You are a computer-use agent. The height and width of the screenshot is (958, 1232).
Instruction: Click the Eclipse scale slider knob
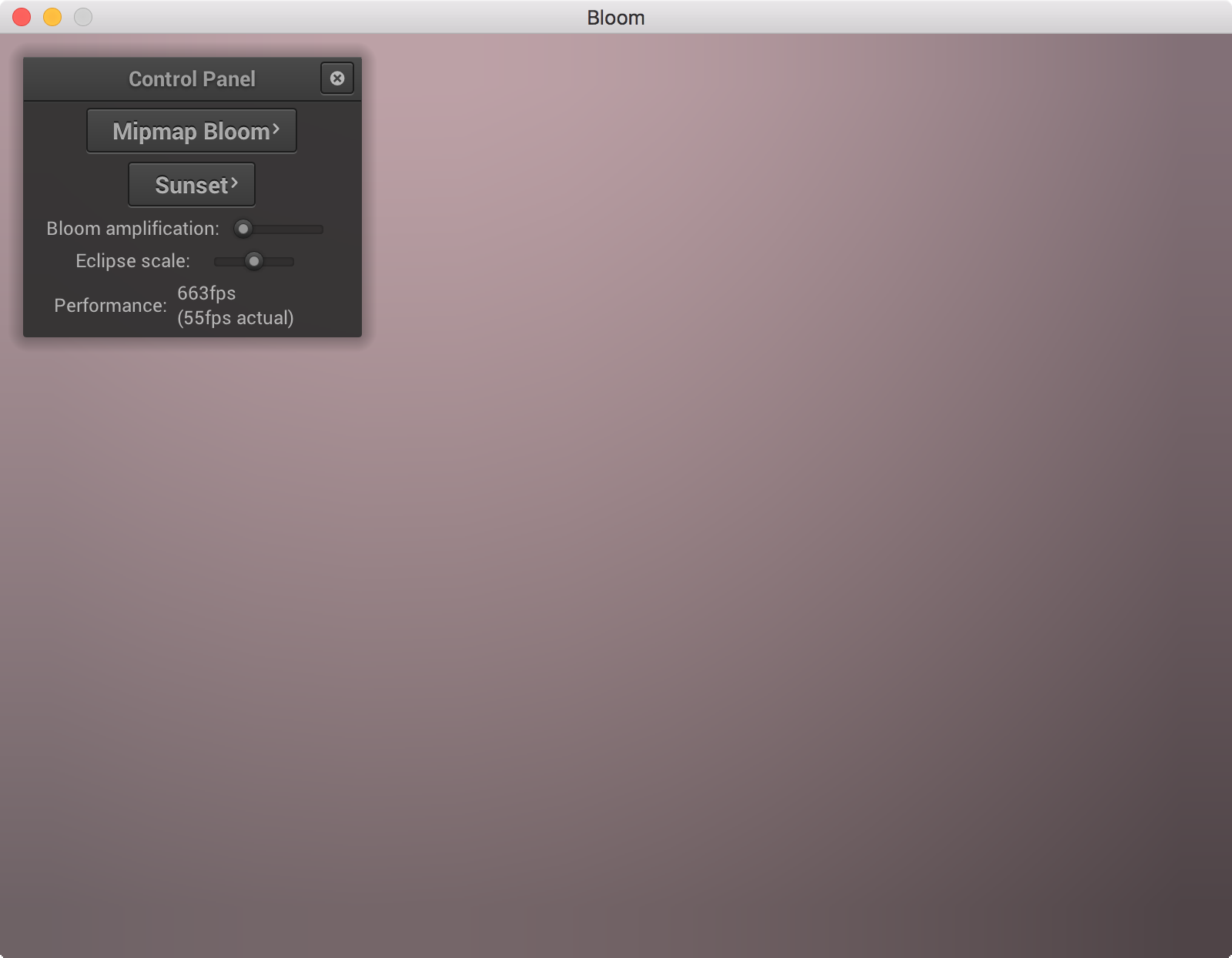(x=254, y=261)
